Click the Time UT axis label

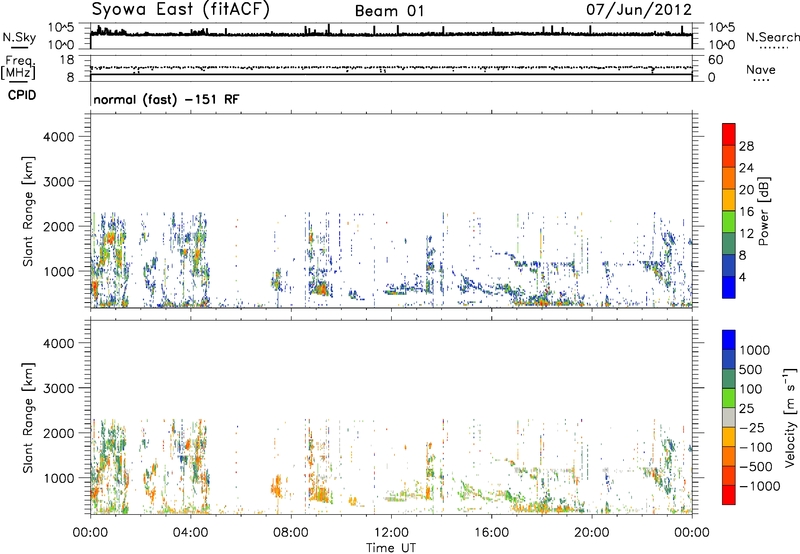pos(391,548)
